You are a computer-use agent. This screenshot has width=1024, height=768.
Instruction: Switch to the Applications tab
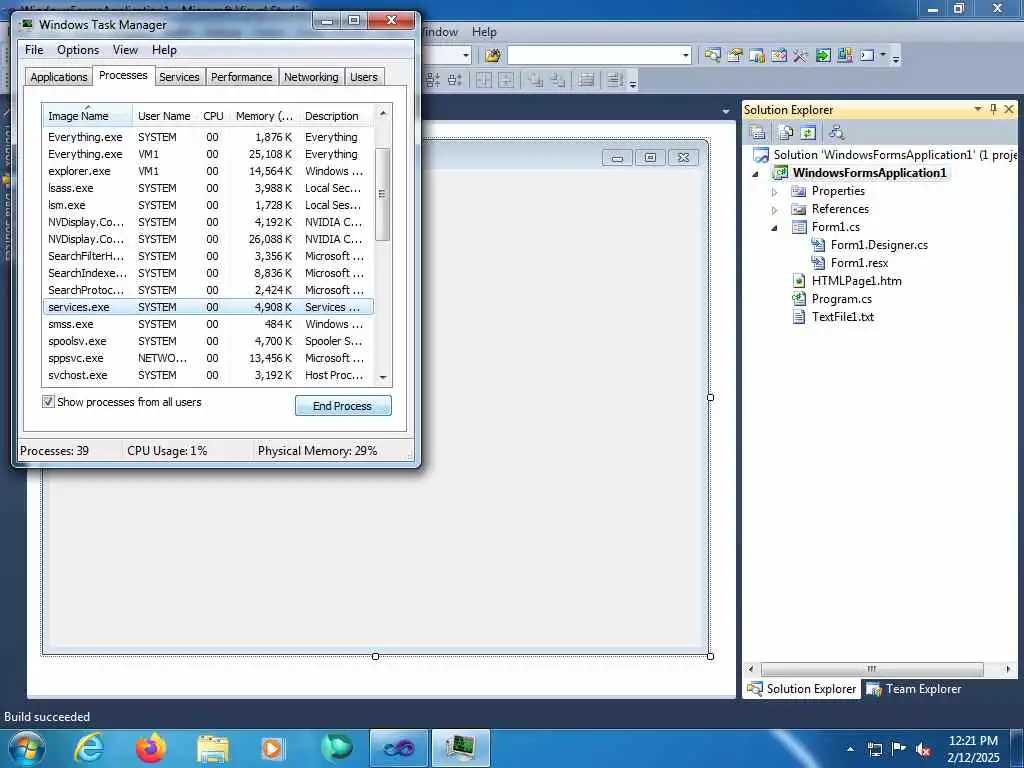click(58, 76)
